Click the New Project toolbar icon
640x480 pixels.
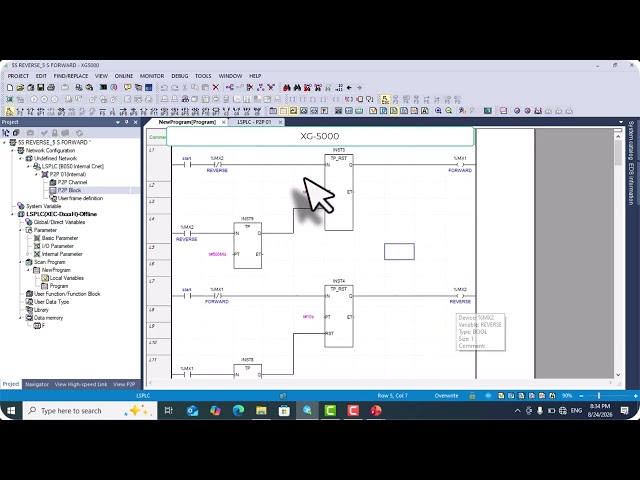10,87
